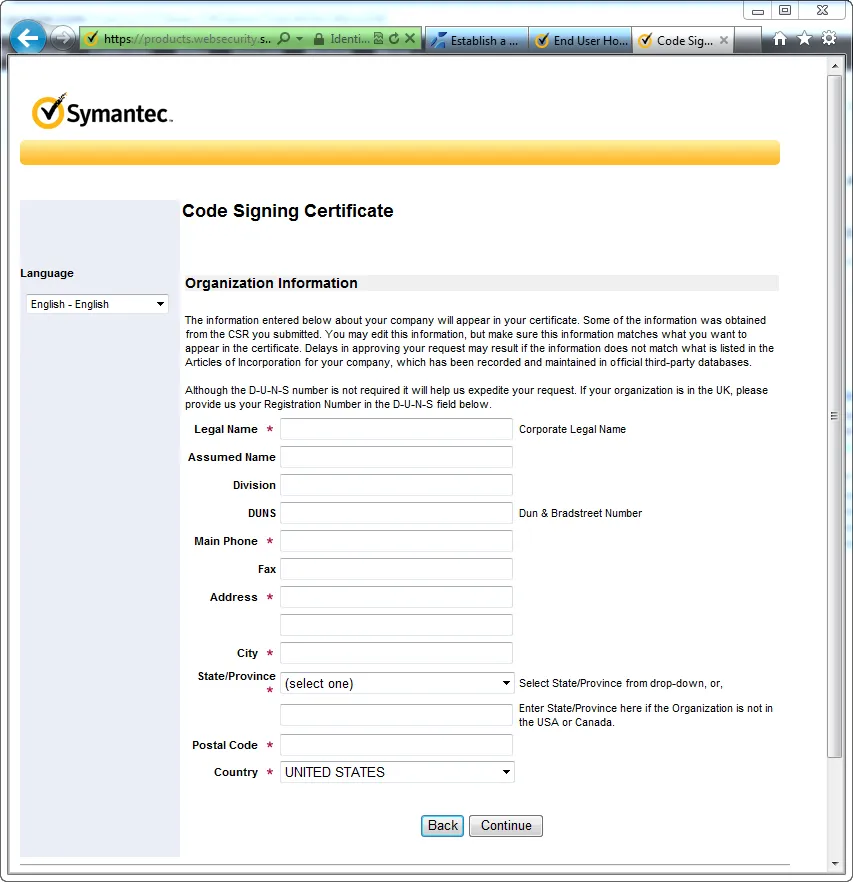This screenshot has height=882, width=853.
Task: Click the Symantec logo
Action: click(102, 111)
